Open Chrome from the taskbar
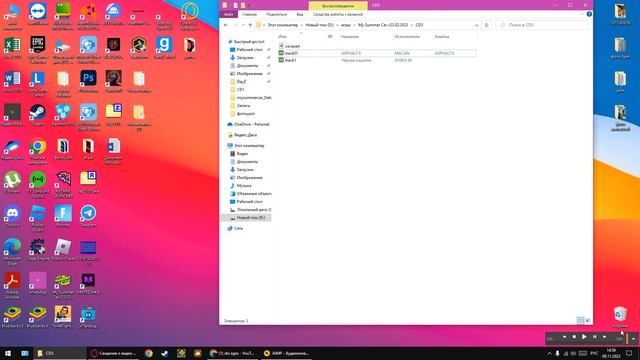 (149, 353)
